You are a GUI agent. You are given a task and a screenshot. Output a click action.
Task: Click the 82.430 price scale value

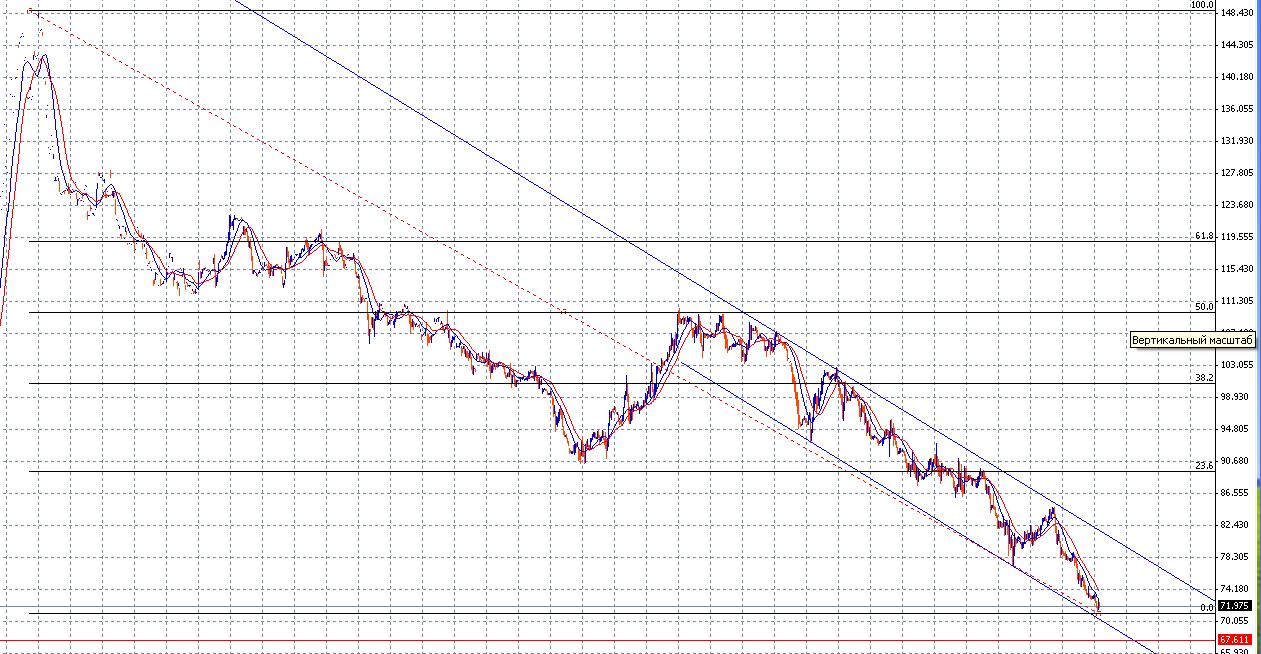click(1237, 525)
